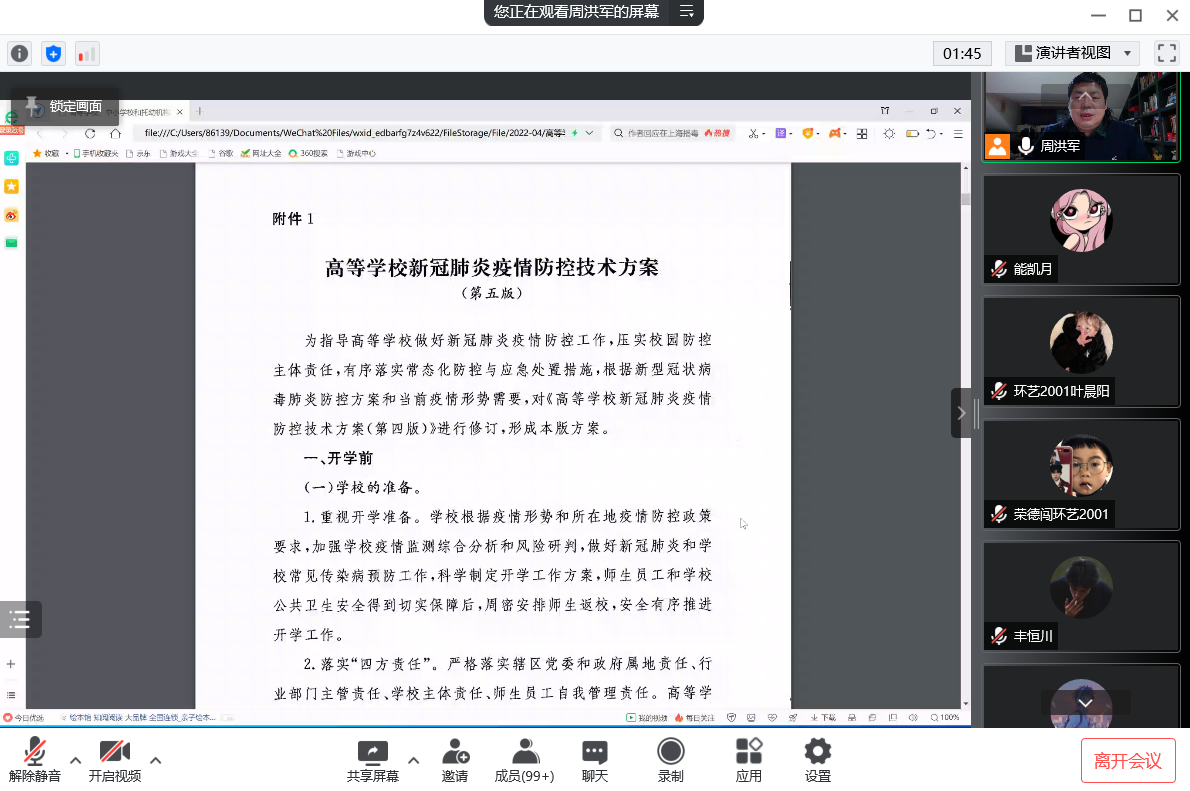The height and width of the screenshot is (791, 1190).
Task: Click the Share Screen button
Action: [372, 760]
